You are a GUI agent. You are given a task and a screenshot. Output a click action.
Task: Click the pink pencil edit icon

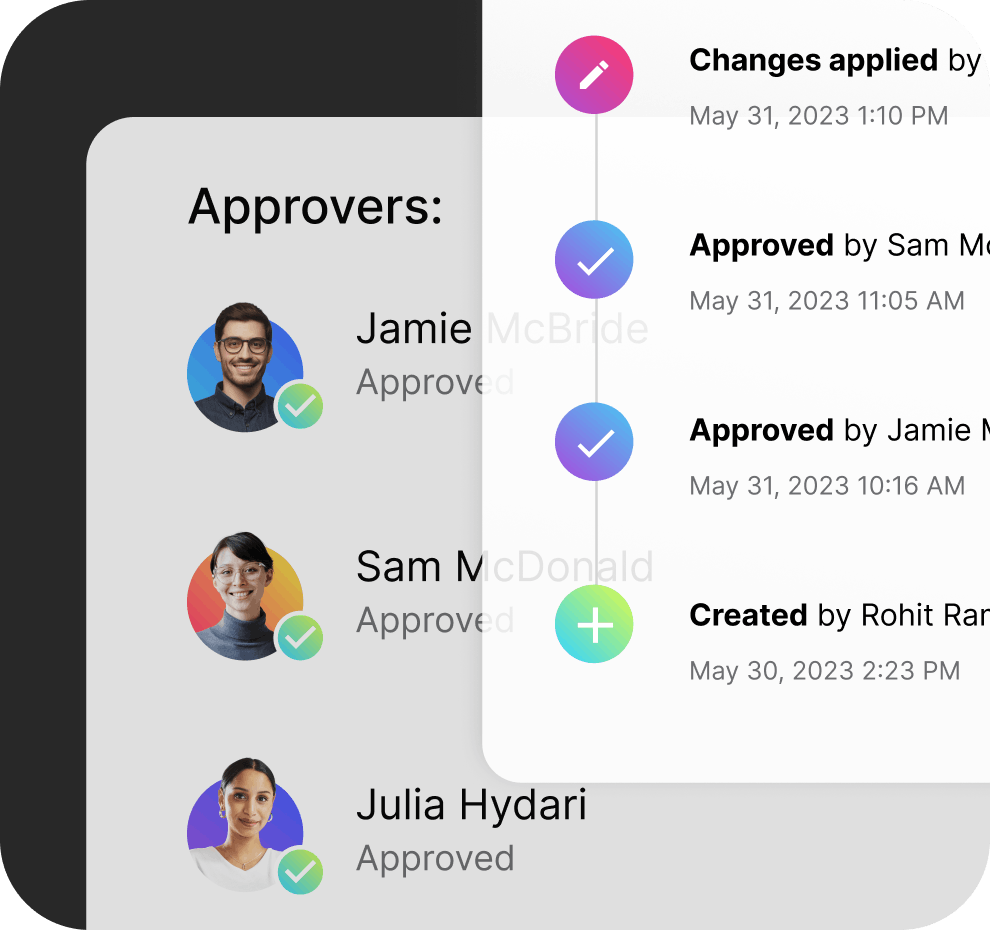coord(593,75)
